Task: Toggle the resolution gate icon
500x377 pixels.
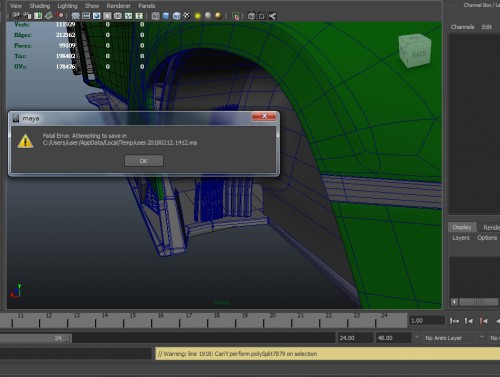Action: 97,16
